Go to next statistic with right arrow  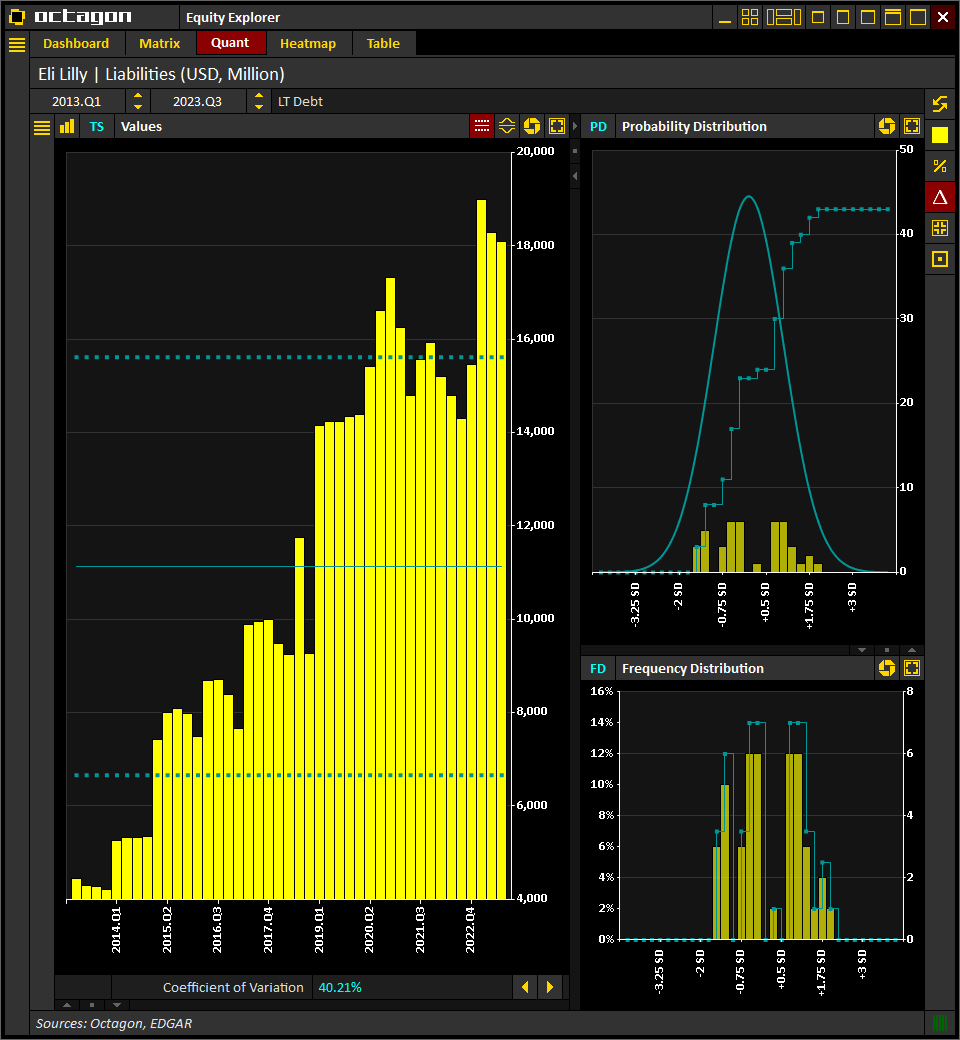tap(550, 987)
